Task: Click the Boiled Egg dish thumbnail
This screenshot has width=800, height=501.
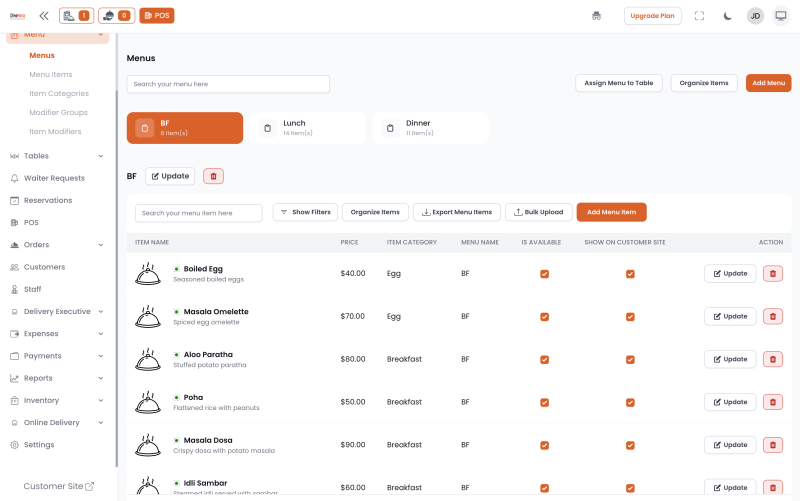Action: [148, 273]
